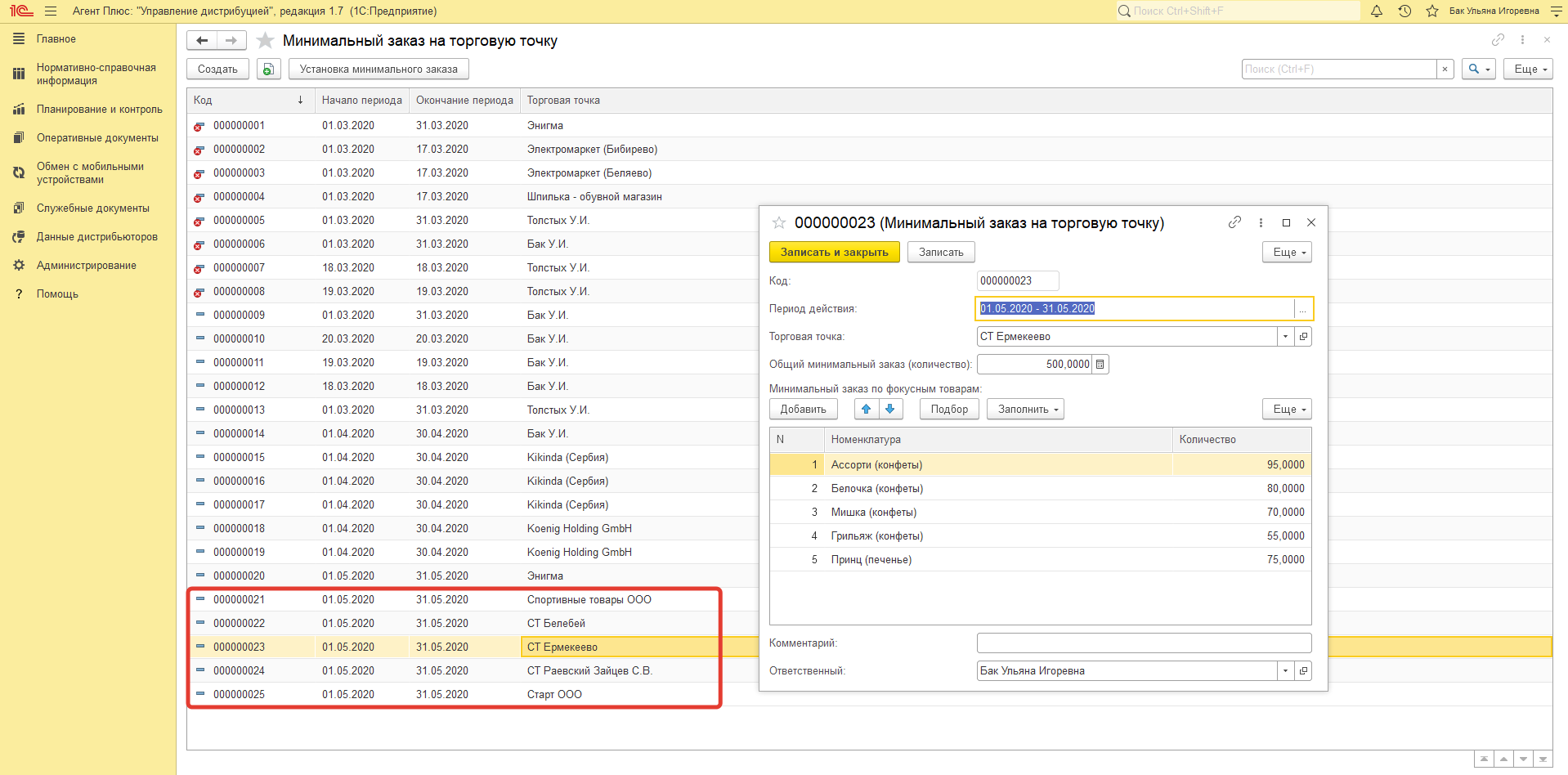Screen dimensions: 1568x775
Task: Open Служебные документы section
Action: [92, 208]
